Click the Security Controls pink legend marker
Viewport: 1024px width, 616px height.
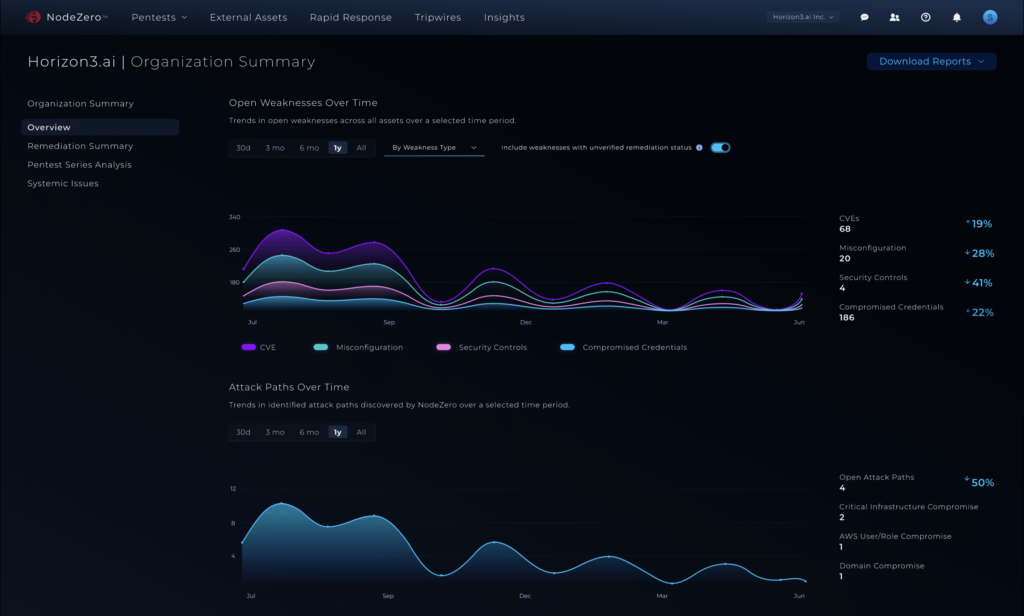point(443,348)
